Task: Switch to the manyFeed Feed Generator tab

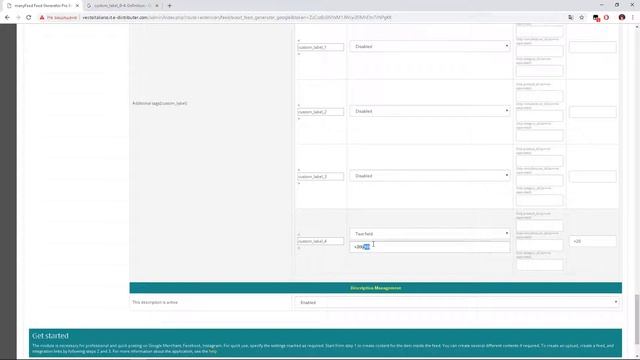Action: pyautogui.click(x=42, y=6)
